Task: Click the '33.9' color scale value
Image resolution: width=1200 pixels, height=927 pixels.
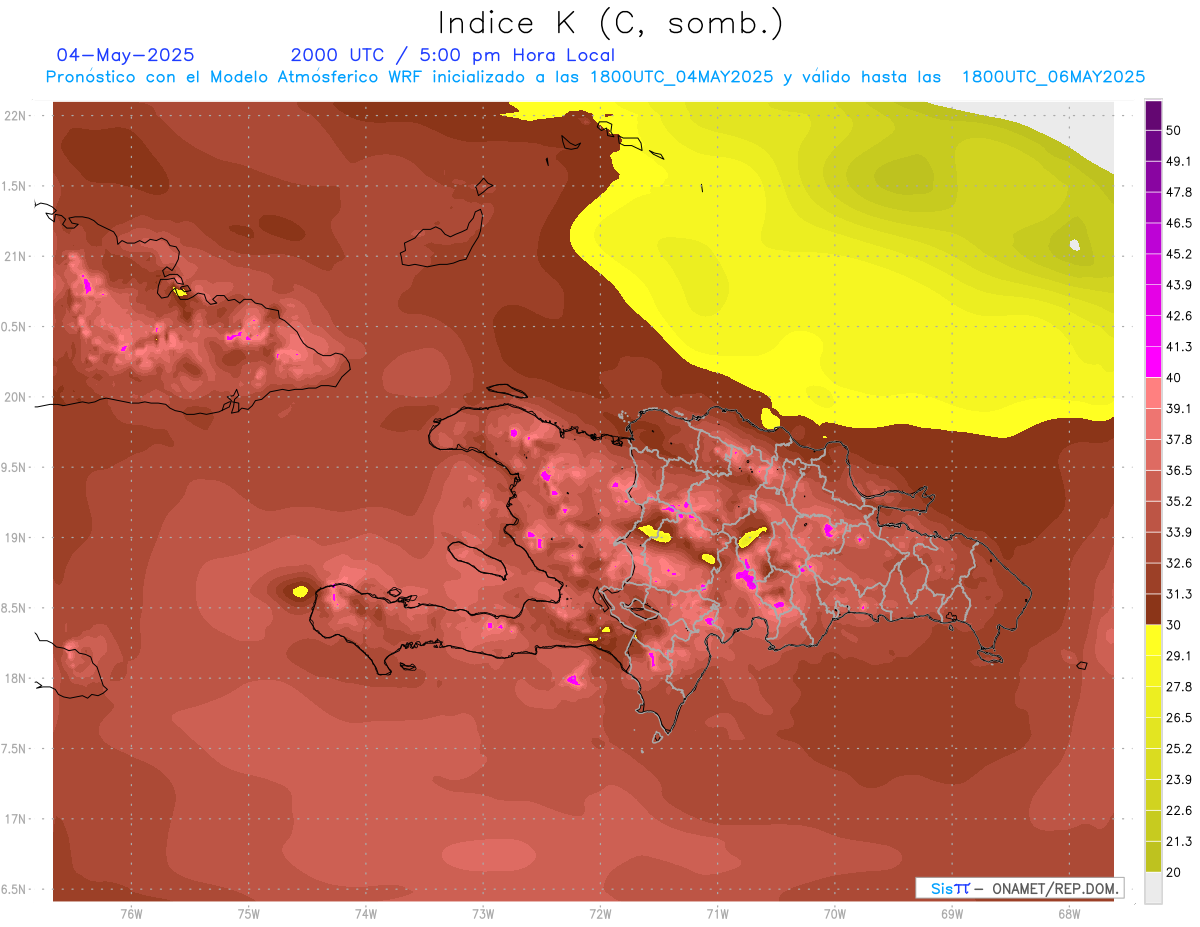Action: pos(1180,532)
